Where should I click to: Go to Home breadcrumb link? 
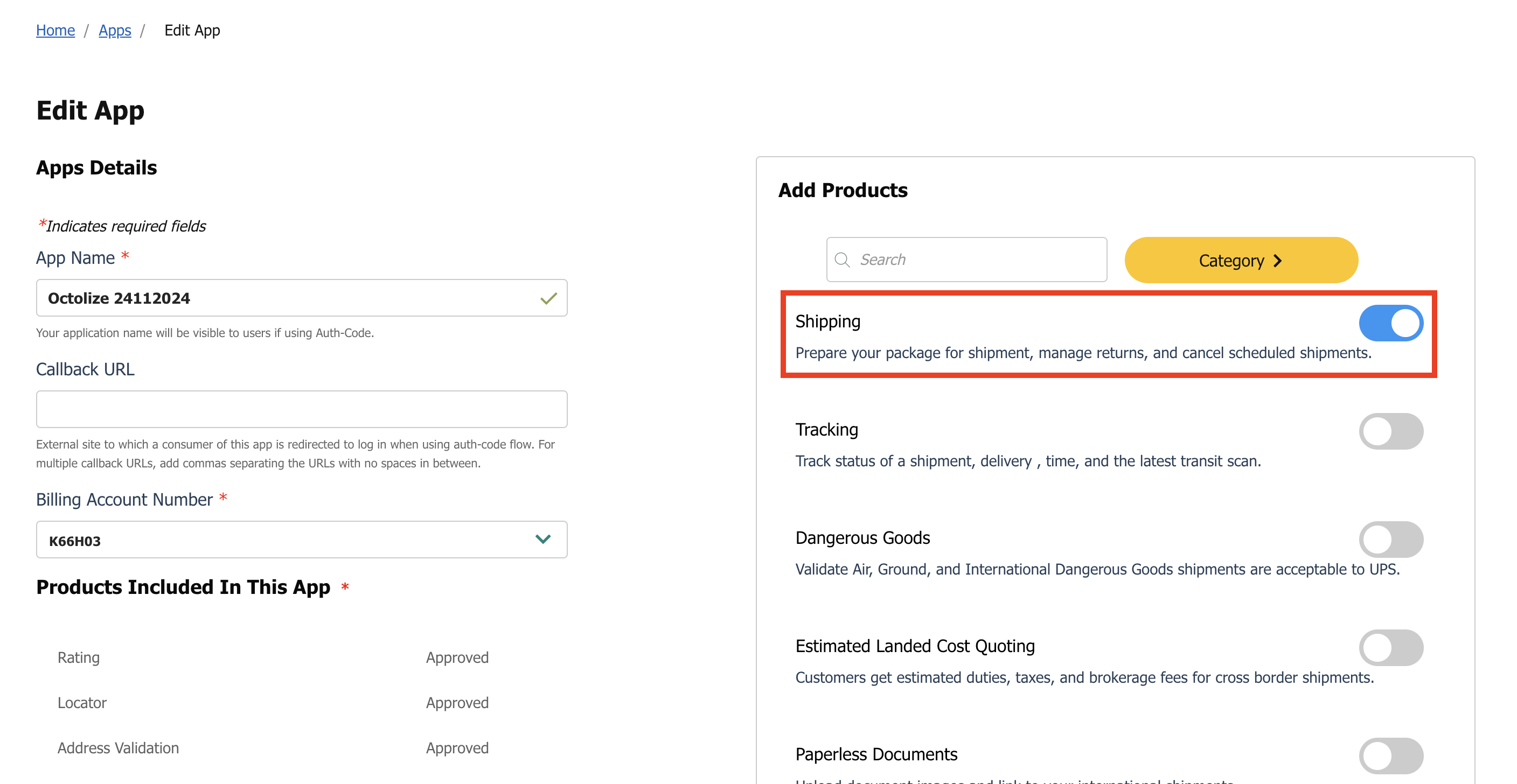point(55,30)
